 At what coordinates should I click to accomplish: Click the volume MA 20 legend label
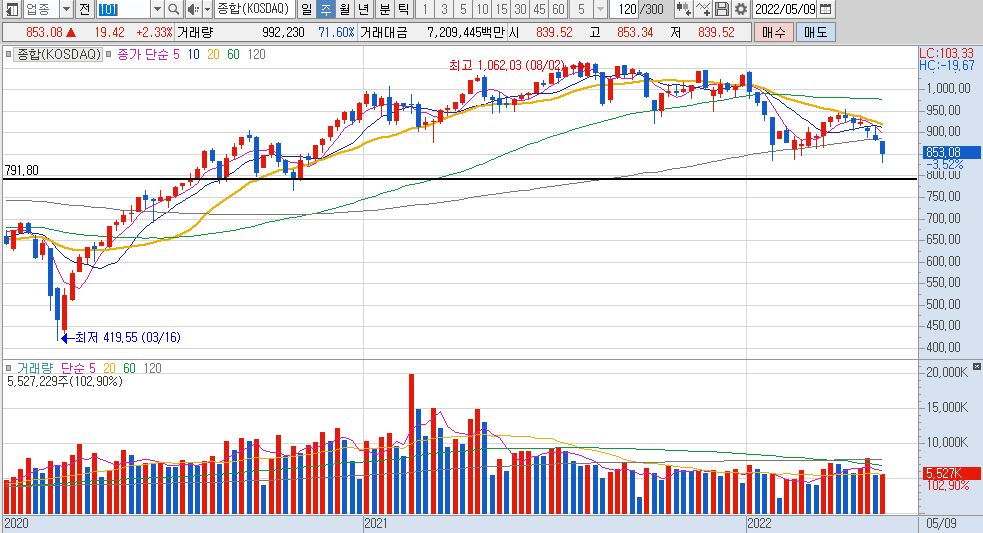[109, 368]
